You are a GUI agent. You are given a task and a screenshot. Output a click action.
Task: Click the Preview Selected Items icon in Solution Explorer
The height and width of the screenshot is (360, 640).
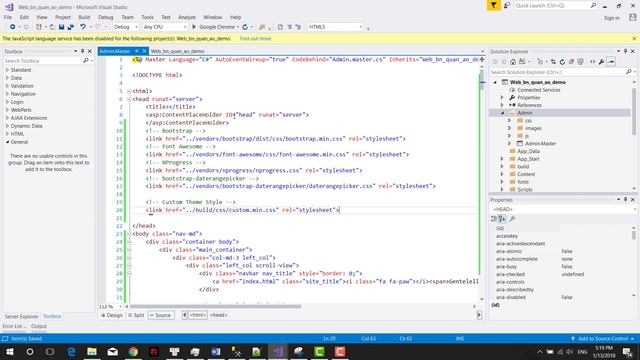click(x=611, y=62)
